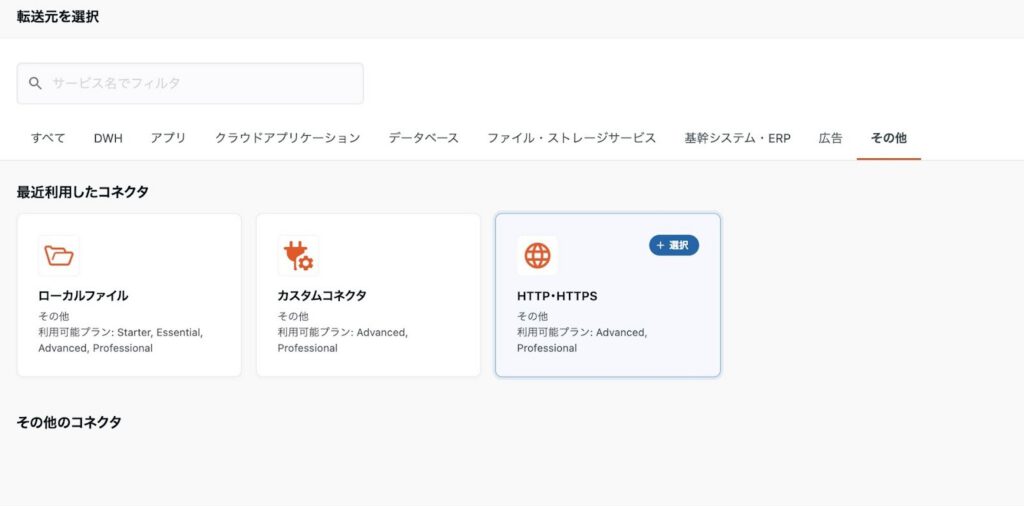Switch to the 基幹システム・ERP tab
The image size is (1024, 506).
point(737,138)
